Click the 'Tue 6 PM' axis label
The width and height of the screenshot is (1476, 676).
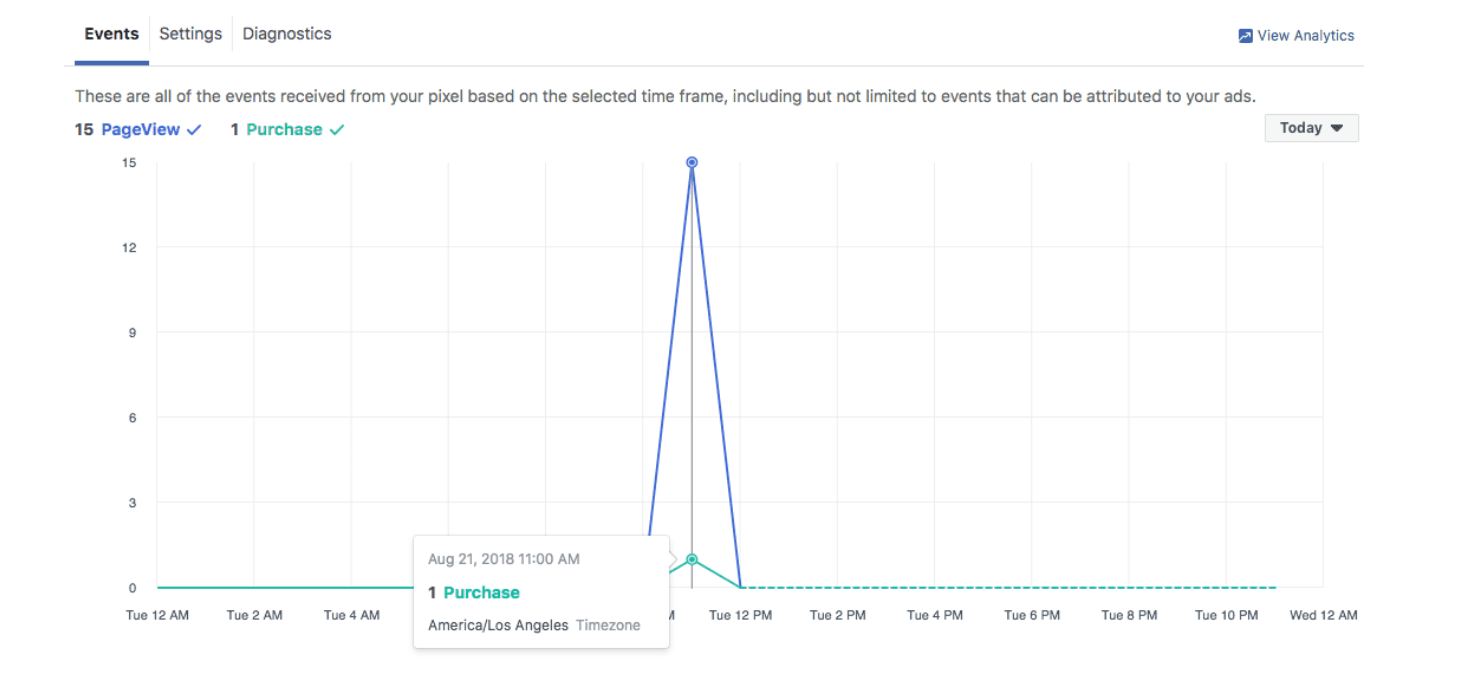(1032, 615)
